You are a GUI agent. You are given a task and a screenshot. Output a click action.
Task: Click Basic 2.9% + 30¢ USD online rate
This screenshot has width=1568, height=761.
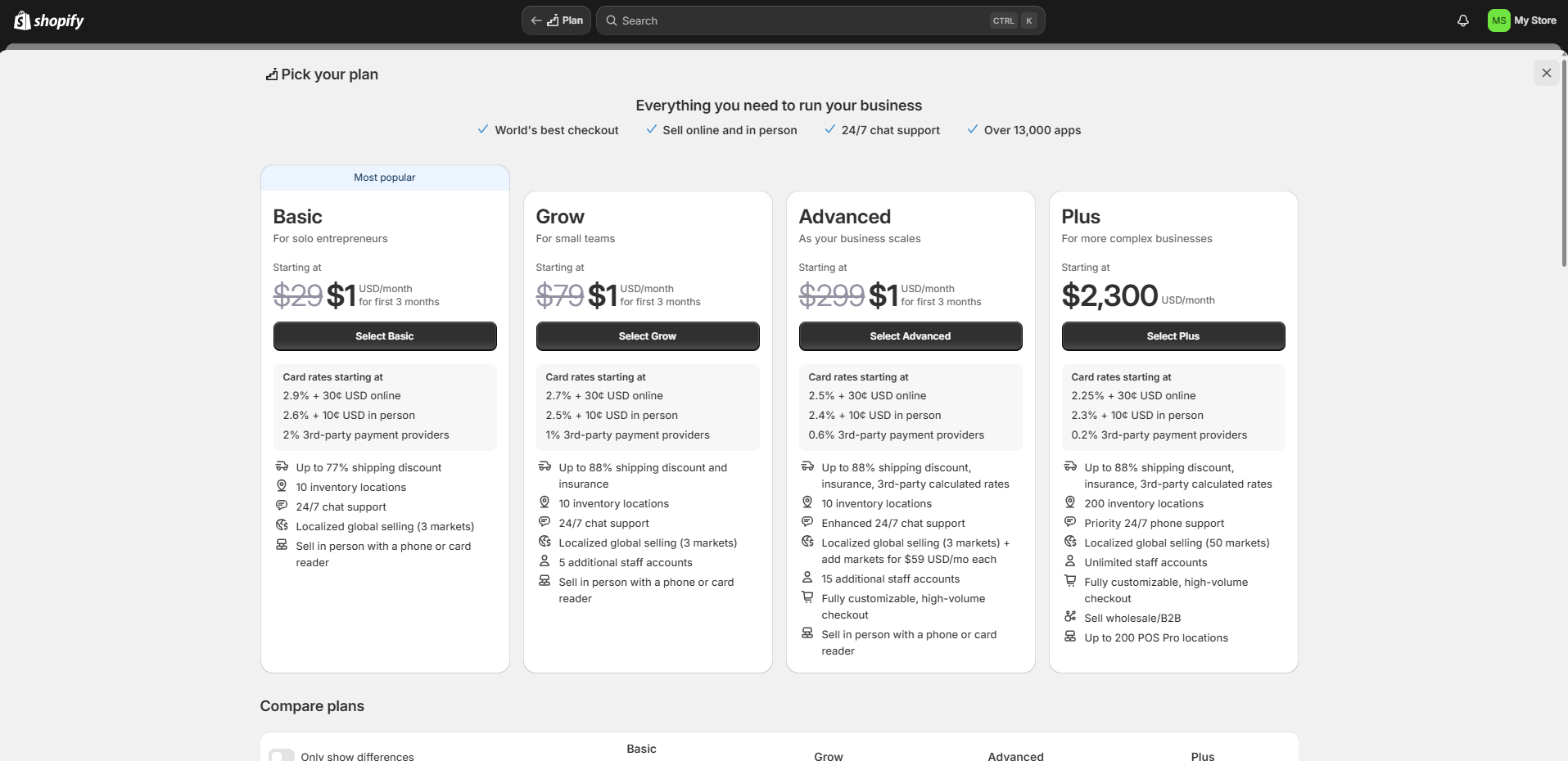[342, 395]
